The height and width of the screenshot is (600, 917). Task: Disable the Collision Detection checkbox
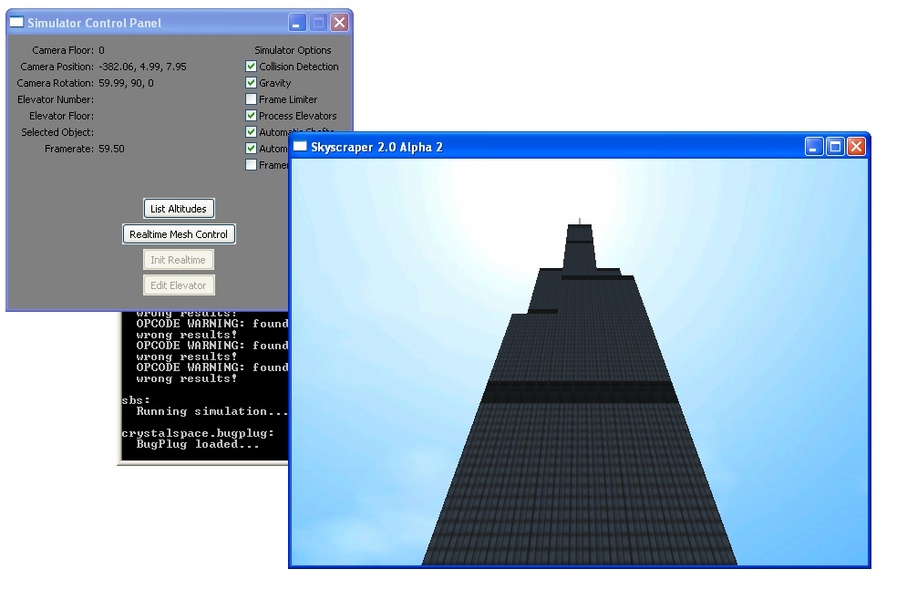[251, 67]
